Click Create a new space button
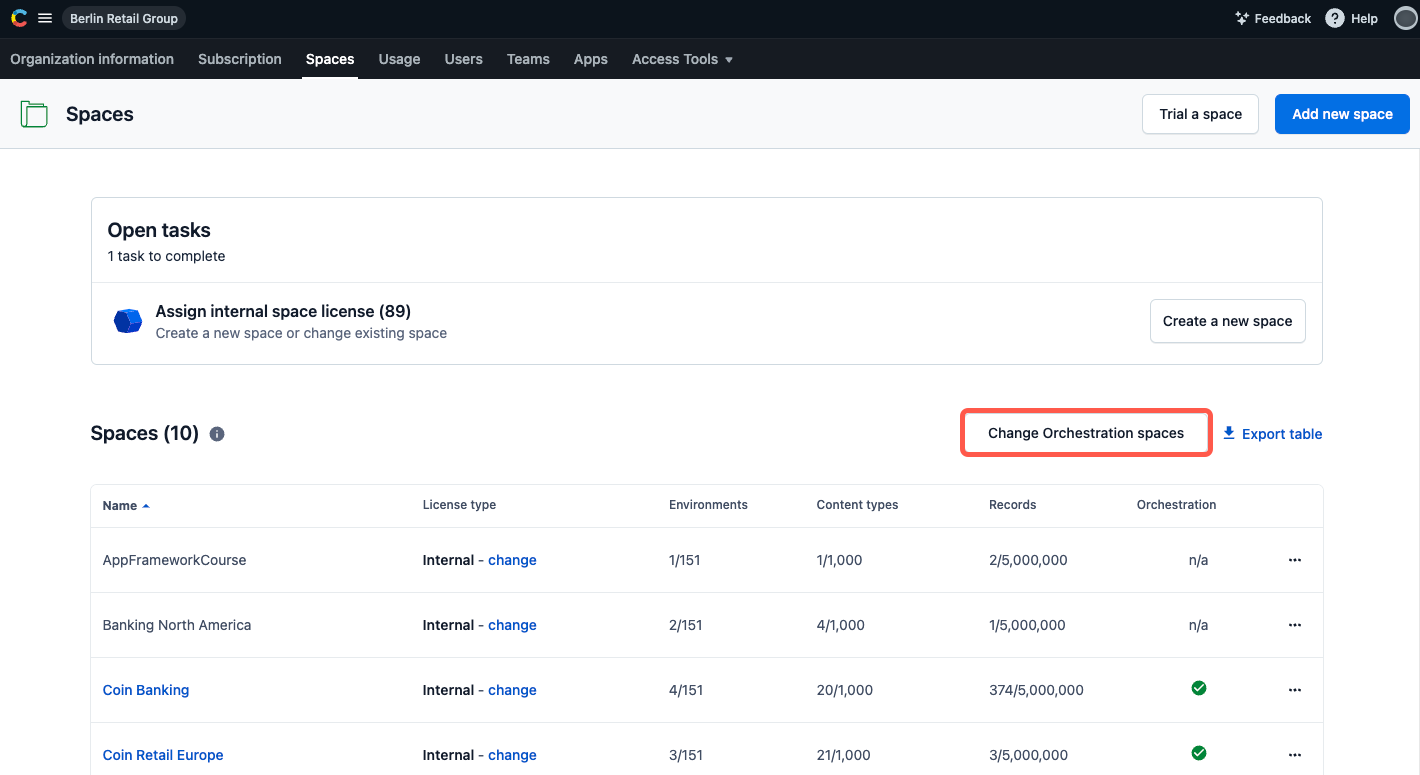 pyautogui.click(x=1228, y=321)
